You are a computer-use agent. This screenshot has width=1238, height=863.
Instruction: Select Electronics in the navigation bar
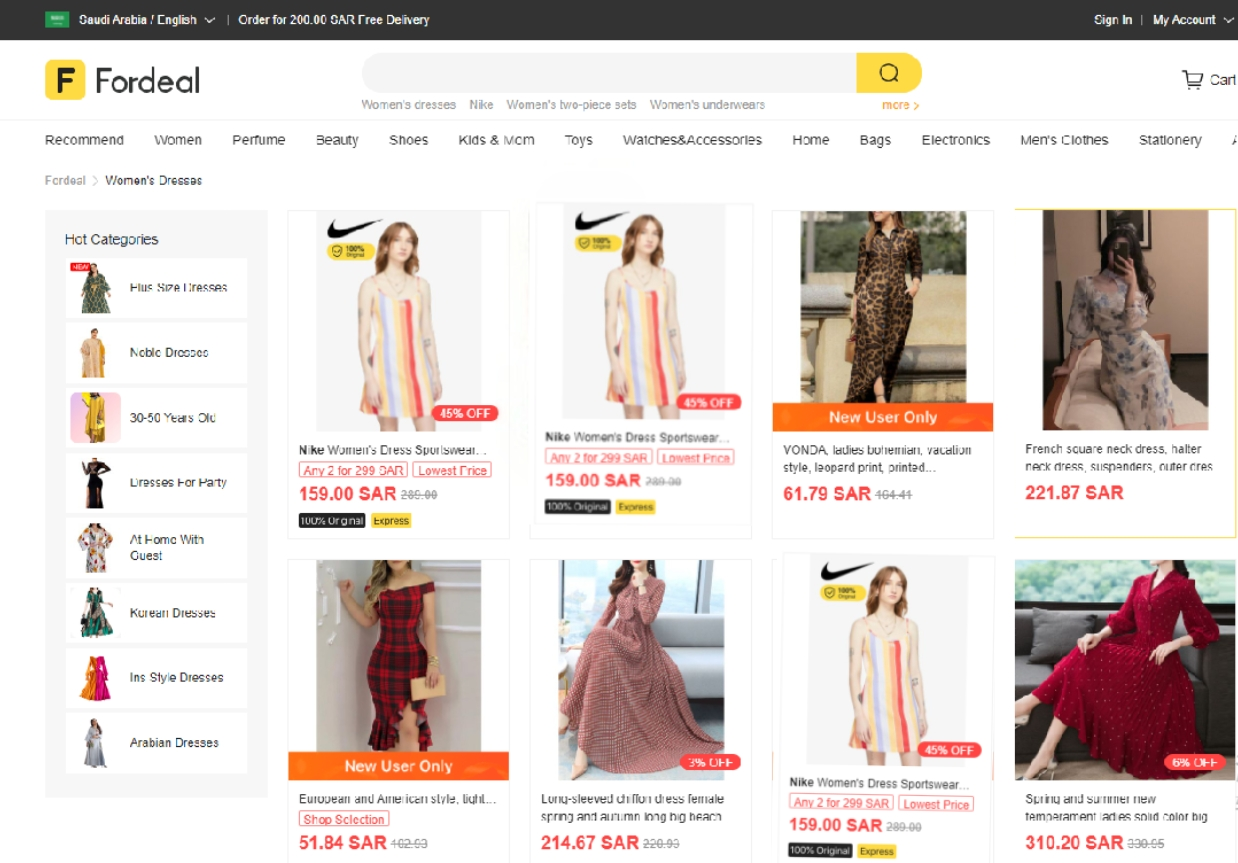pos(955,140)
